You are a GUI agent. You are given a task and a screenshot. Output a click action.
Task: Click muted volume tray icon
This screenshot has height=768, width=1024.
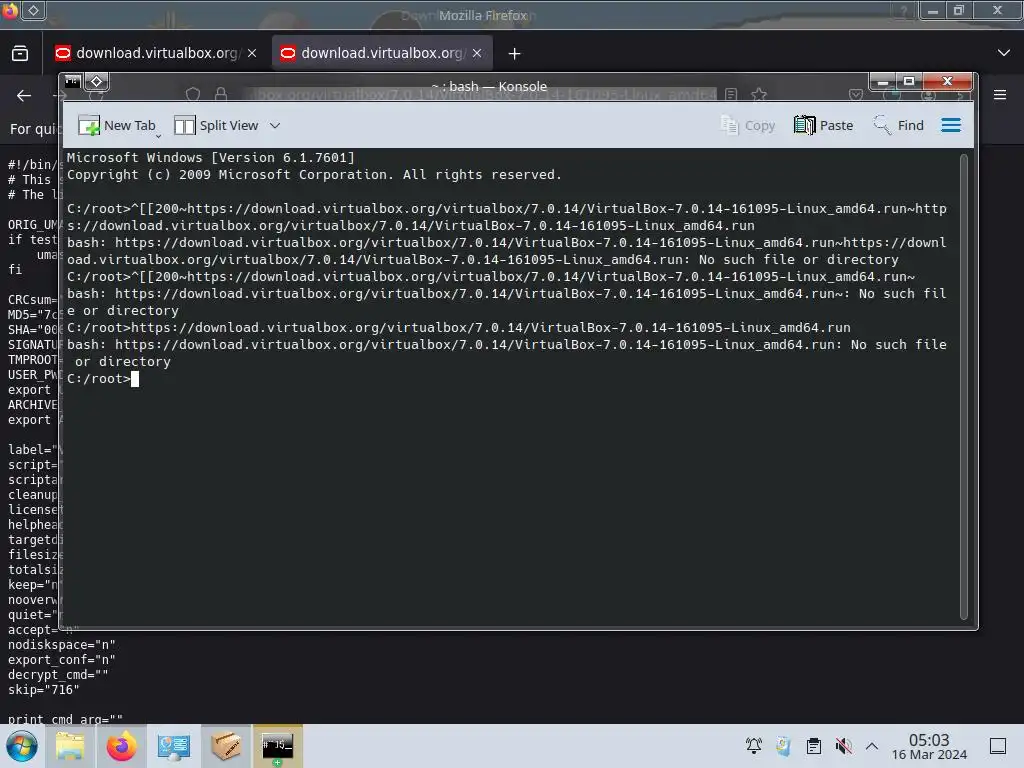[x=843, y=745]
